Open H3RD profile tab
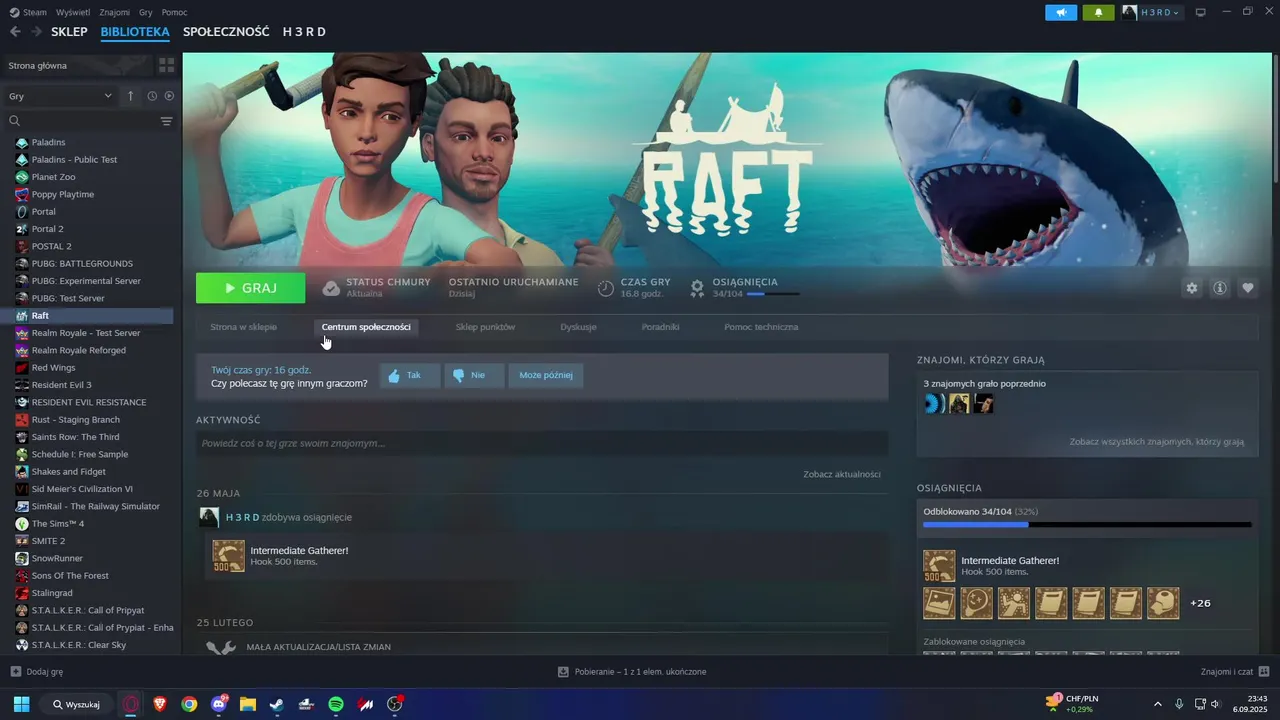The width and height of the screenshot is (1280, 720). pos(304,32)
